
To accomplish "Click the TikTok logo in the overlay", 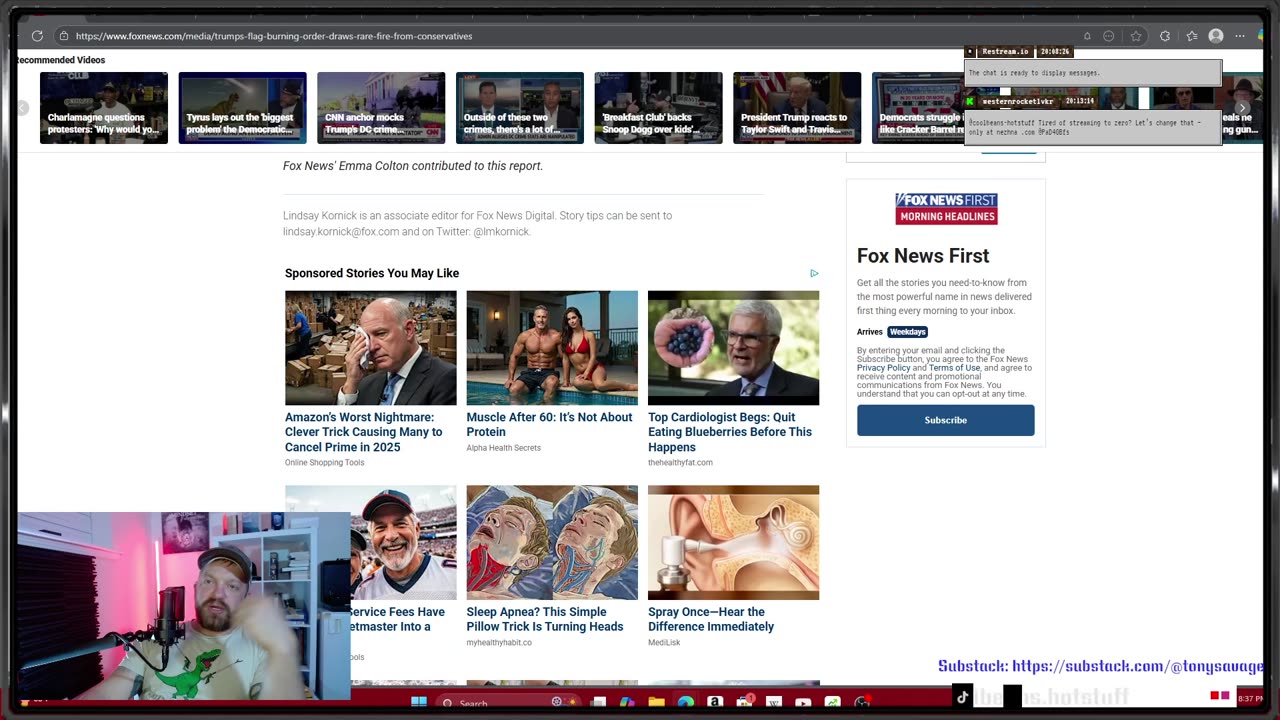I will pyautogui.click(x=962, y=697).
